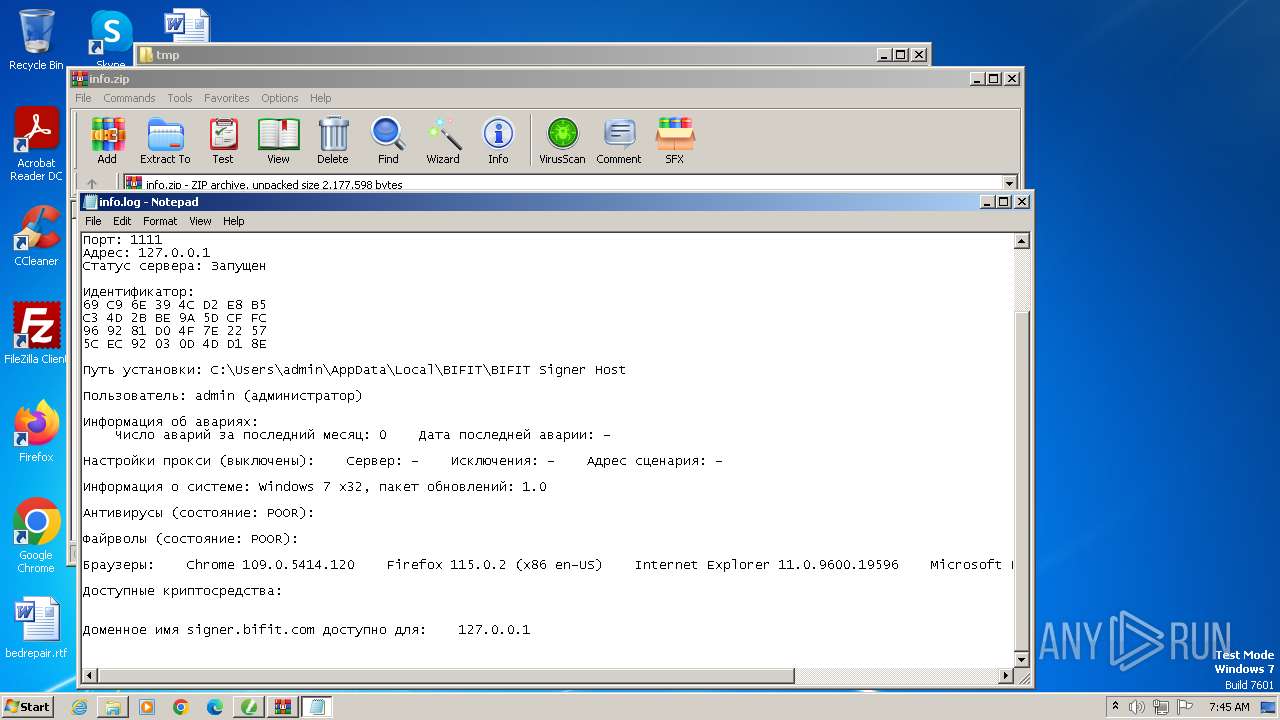Click the line 'Порт: 1111'
The width and height of the screenshot is (1280, 720).
click(122, 240)
